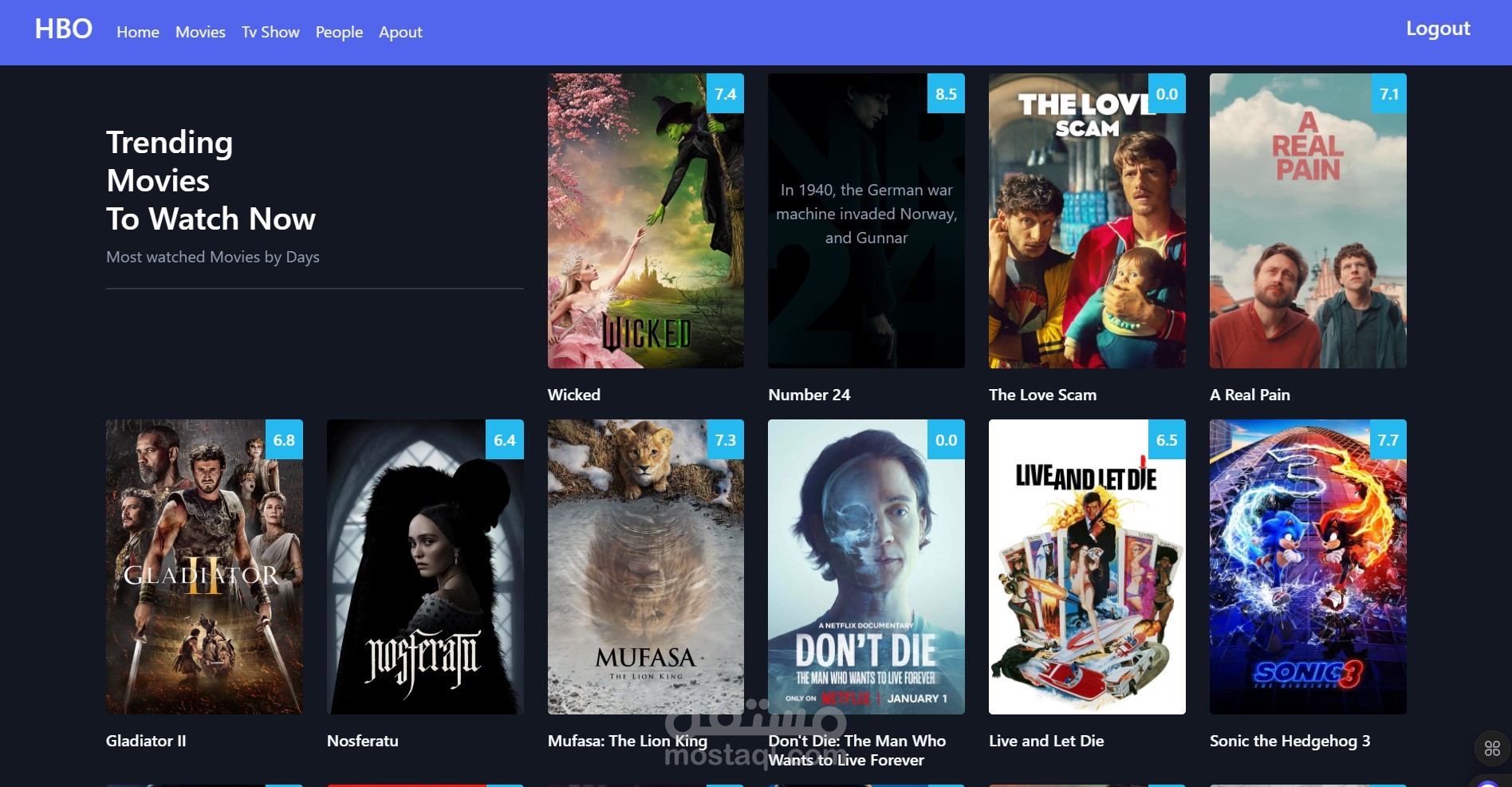Image resolution: width=1512 pixels, height=787 pixels.
Task: Click the Logout link
Action: tap(1438, 29)
